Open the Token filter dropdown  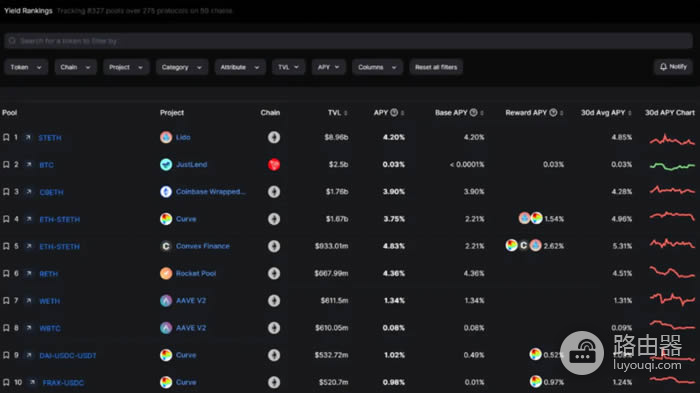pyautogui.click(x=26, y=67)
